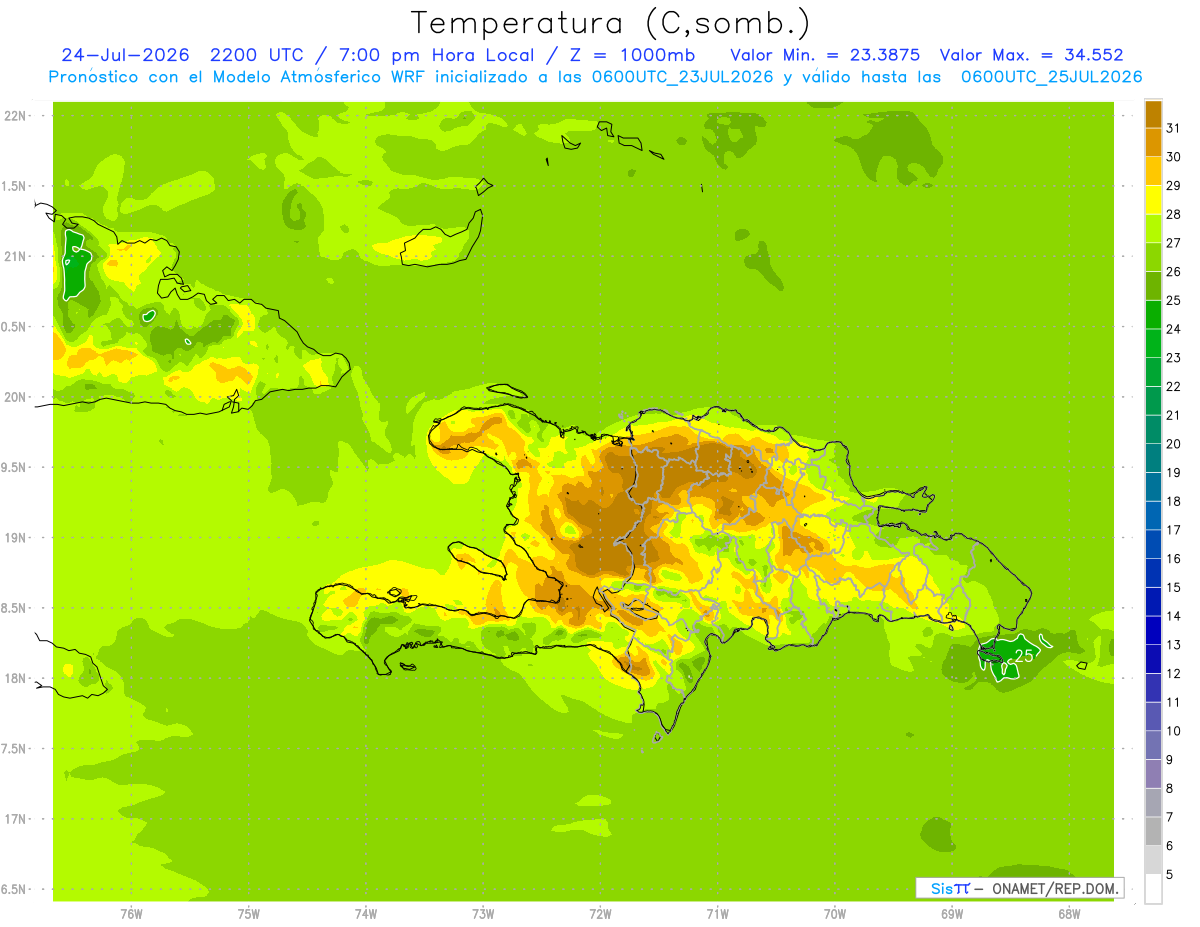The width and height of the screenshot is (1200, 927).
Task: Click 'Valor Min. = 23.3875' in header
Action: click(825, 55)
